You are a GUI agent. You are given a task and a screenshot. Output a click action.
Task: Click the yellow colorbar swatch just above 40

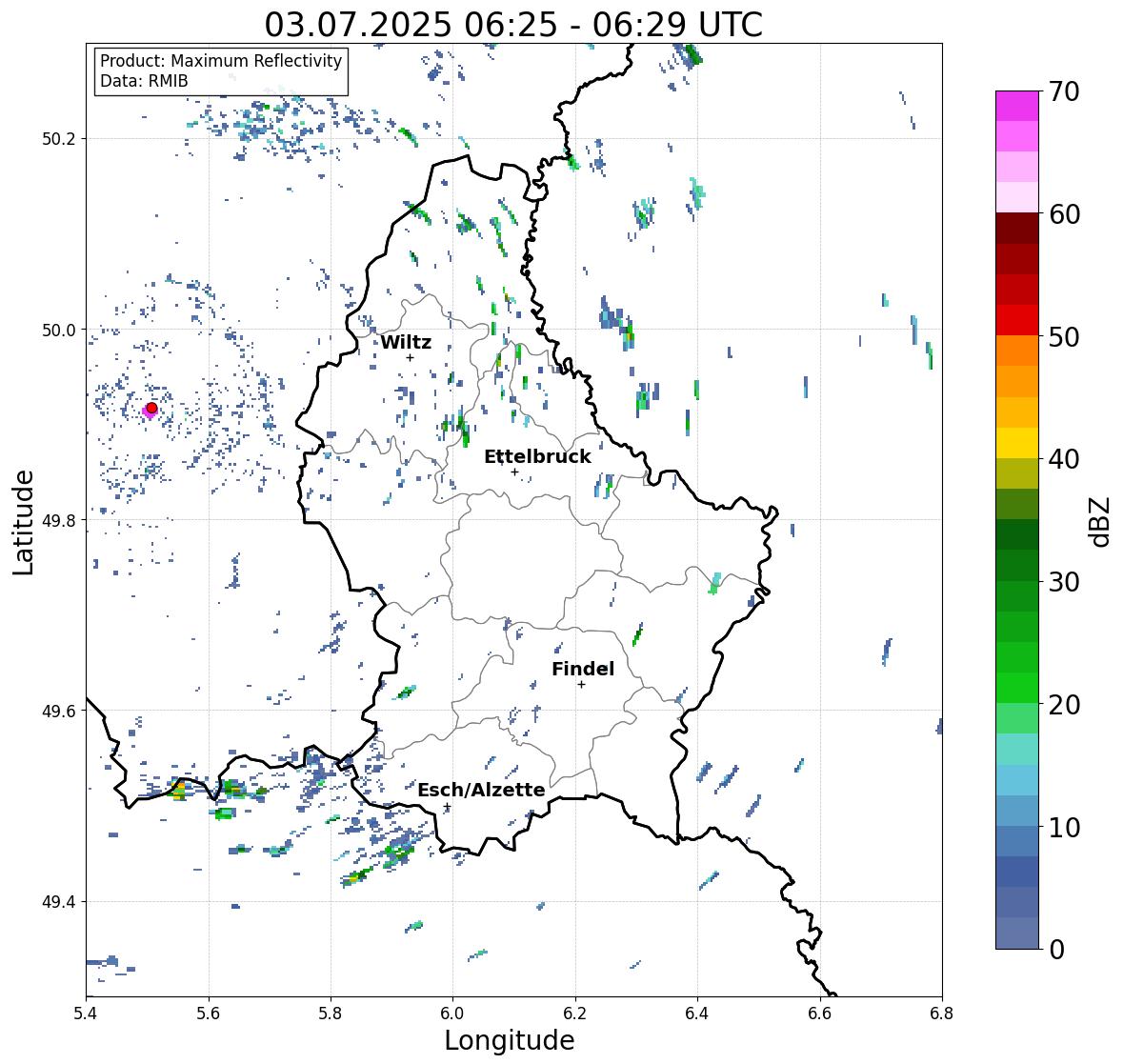(x=1017, y=443)
